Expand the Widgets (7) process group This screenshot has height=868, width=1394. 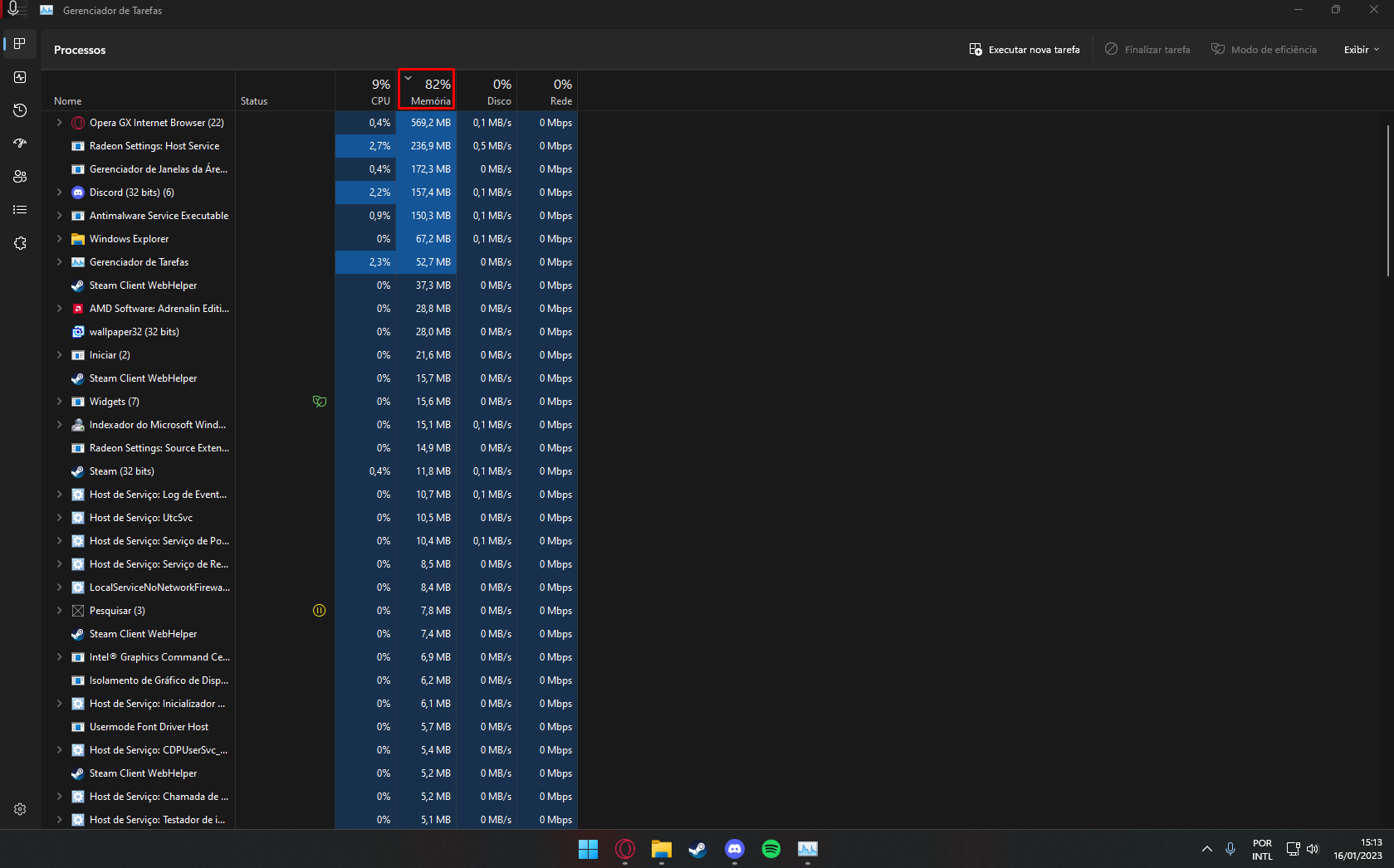point(59,402)
